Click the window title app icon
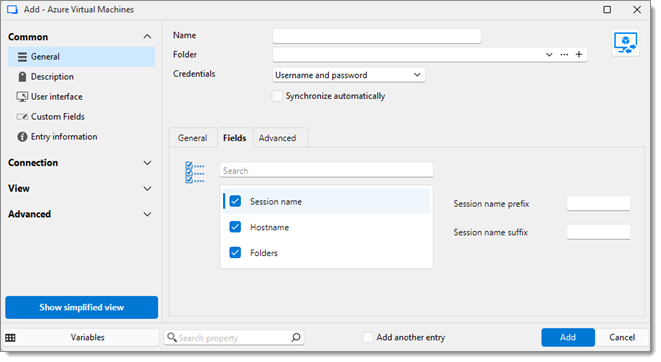 tap(12, 9)
